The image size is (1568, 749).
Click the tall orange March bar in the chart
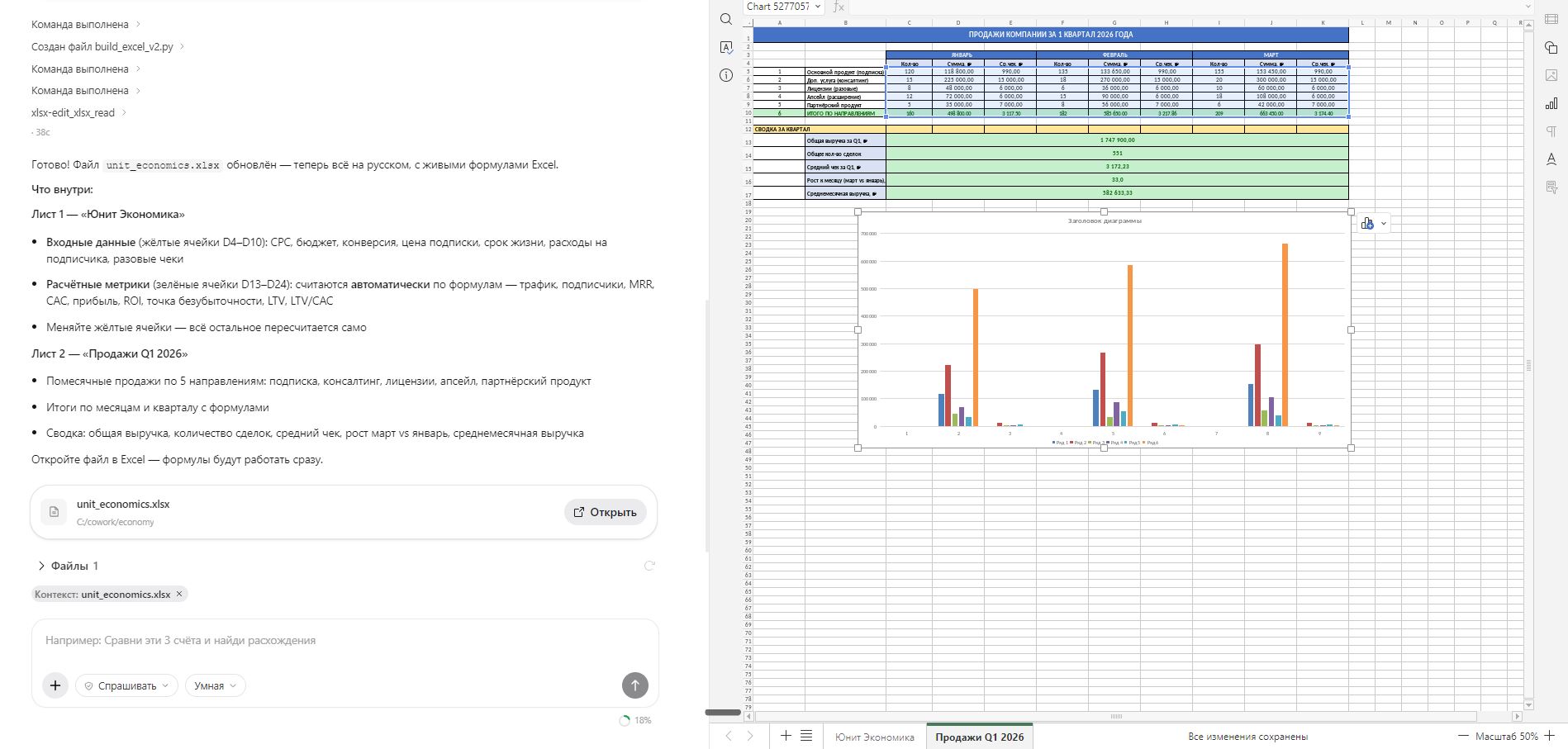pyautogui.click(x=1285, y=334)
